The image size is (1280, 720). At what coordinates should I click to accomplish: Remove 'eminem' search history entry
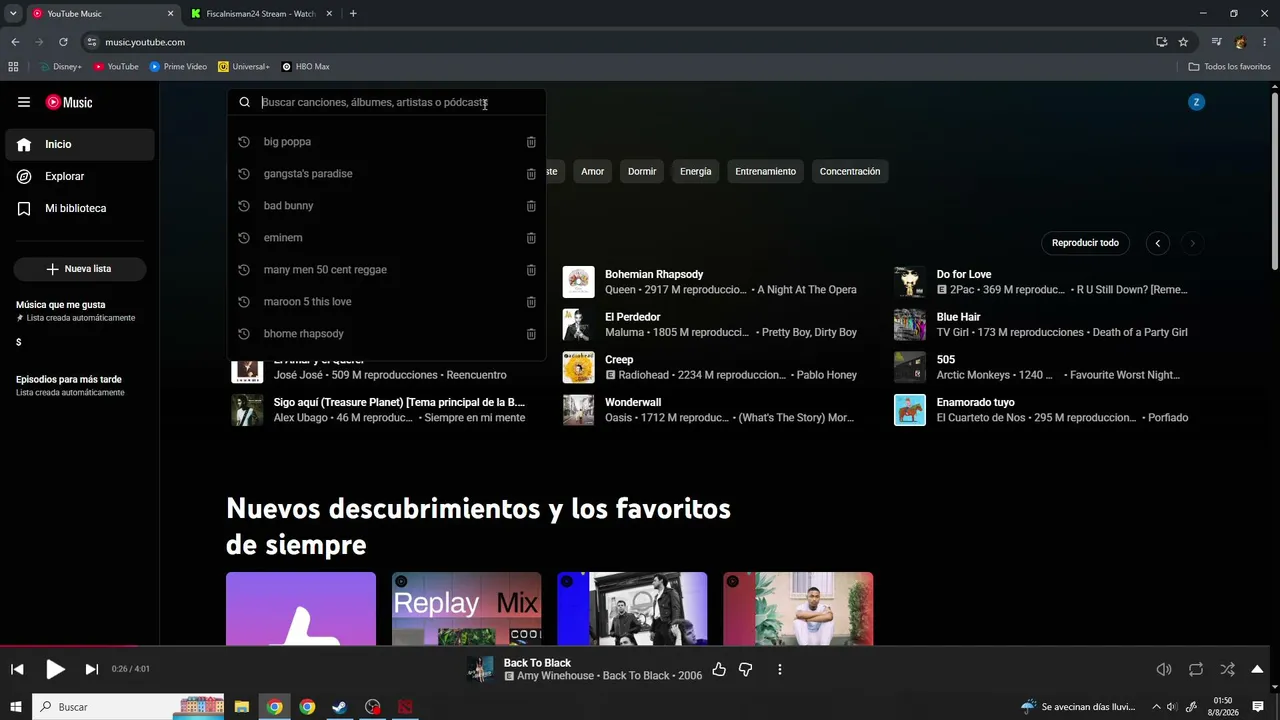pyautogui.click(x=531, y=238)
